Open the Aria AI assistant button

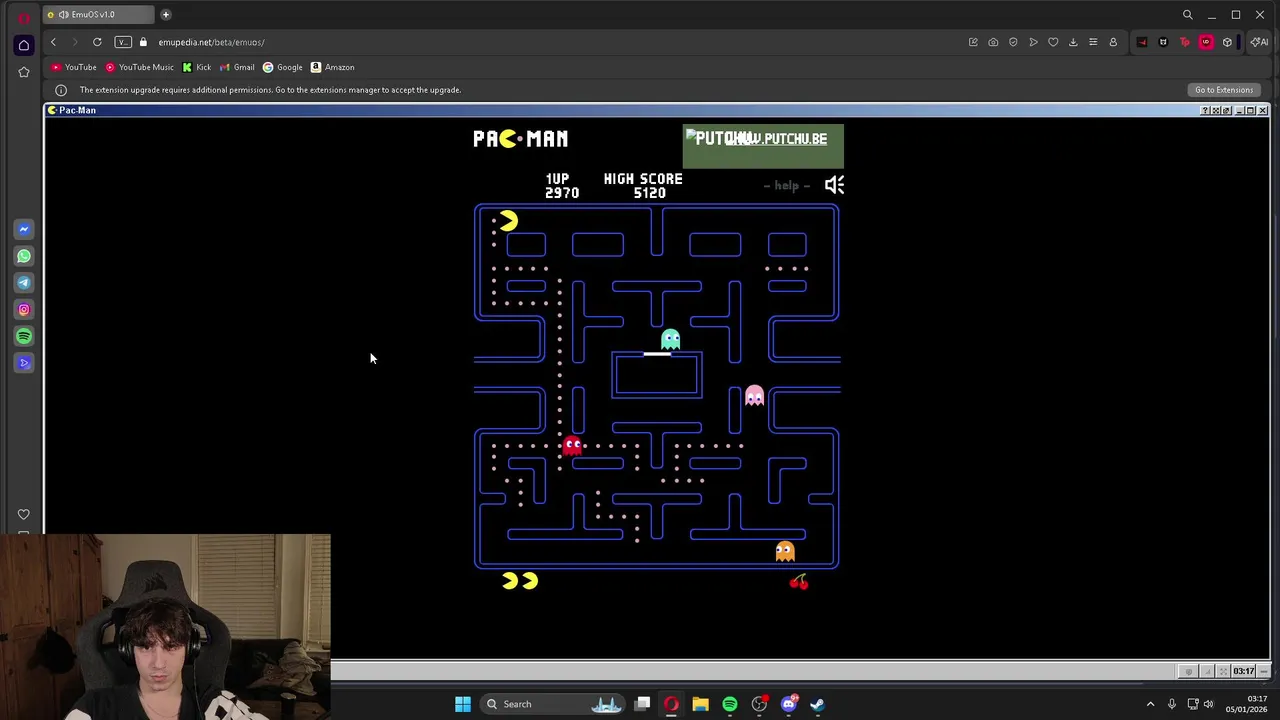pos(1257,42)
